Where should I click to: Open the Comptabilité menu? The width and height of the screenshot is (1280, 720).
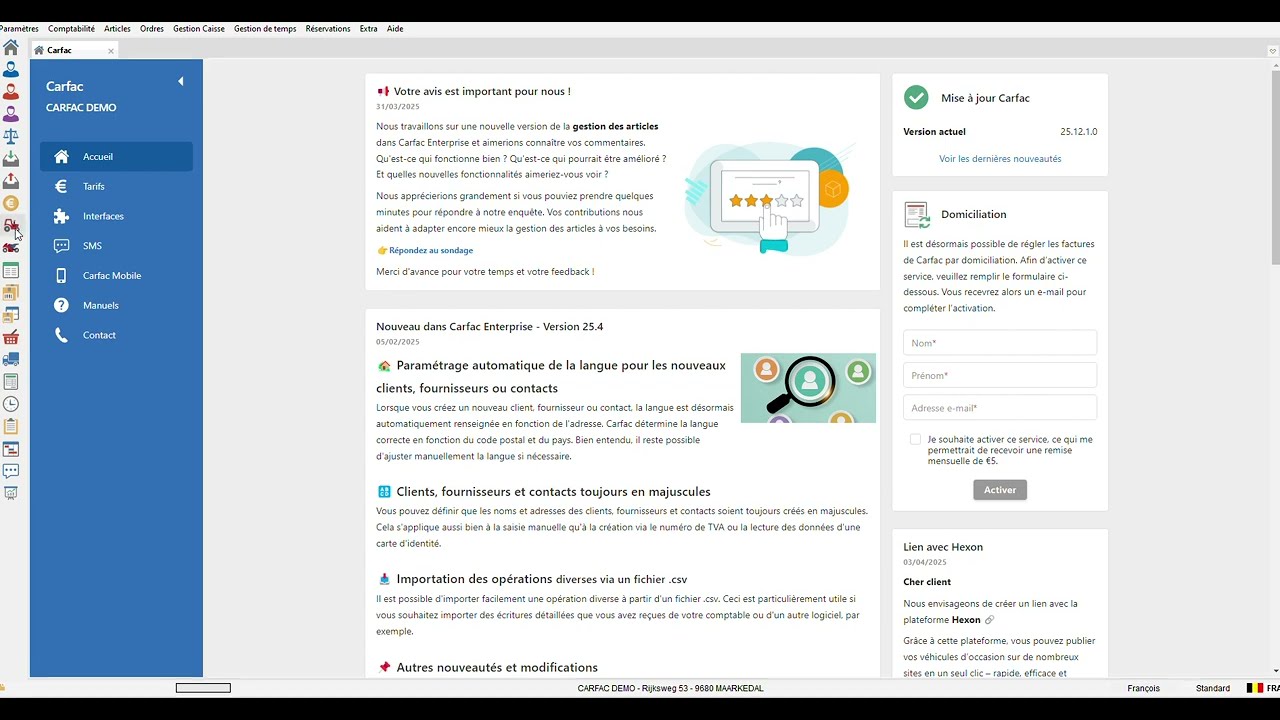(x=71, y=29)
